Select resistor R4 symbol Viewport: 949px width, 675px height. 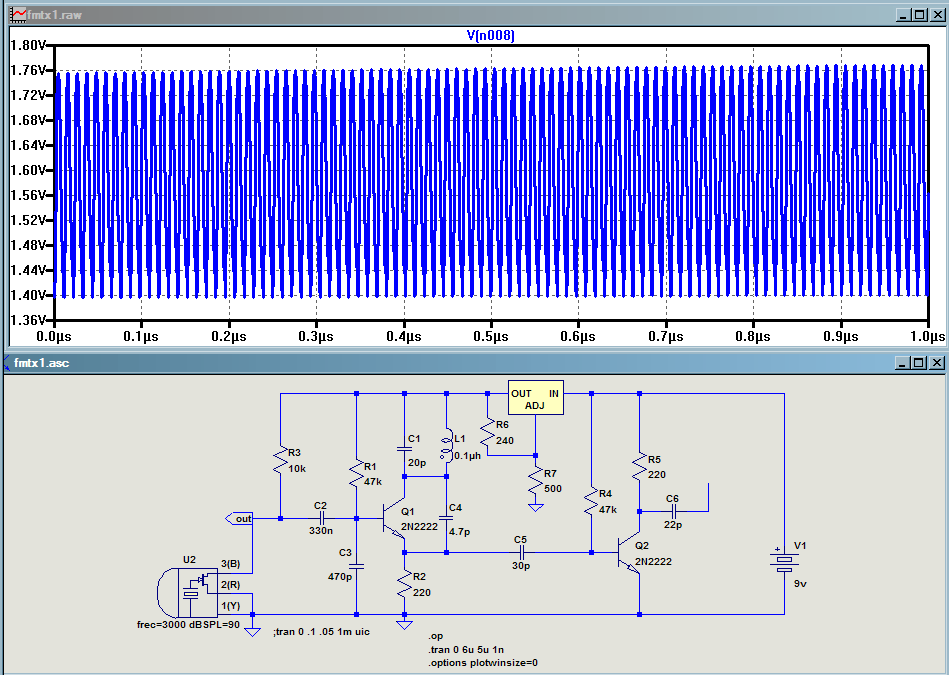591,502
